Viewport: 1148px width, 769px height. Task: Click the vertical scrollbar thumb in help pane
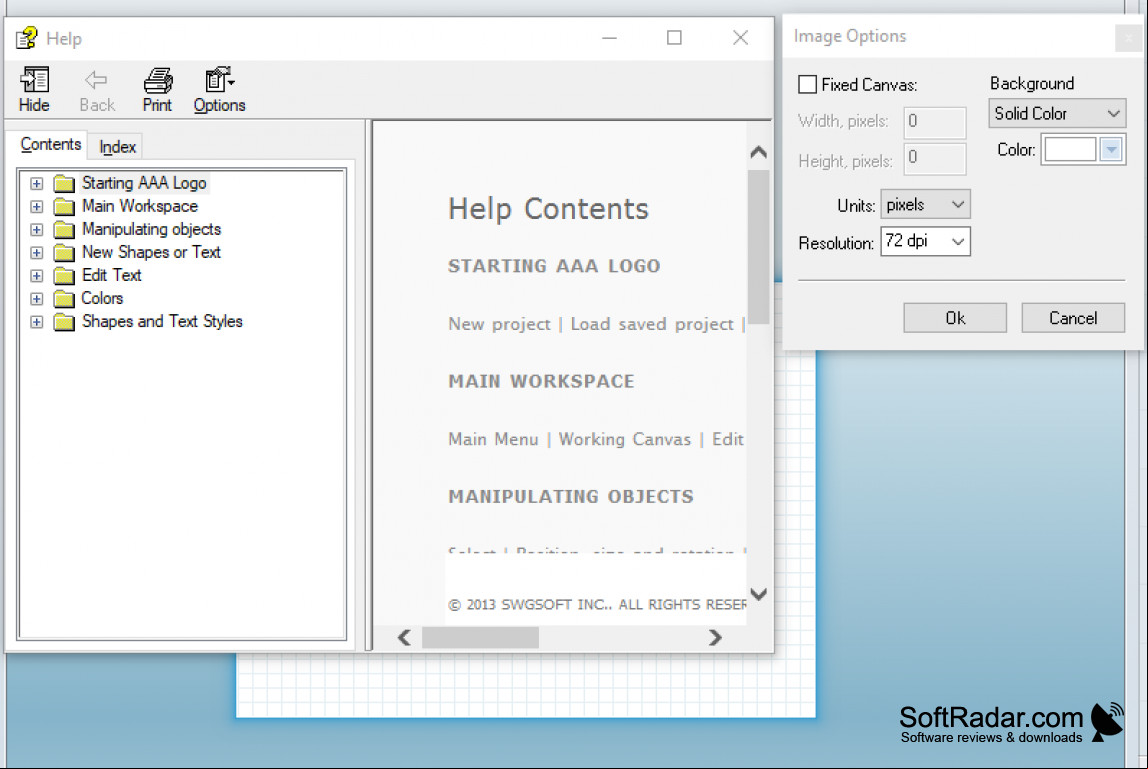tap(758, 248)
